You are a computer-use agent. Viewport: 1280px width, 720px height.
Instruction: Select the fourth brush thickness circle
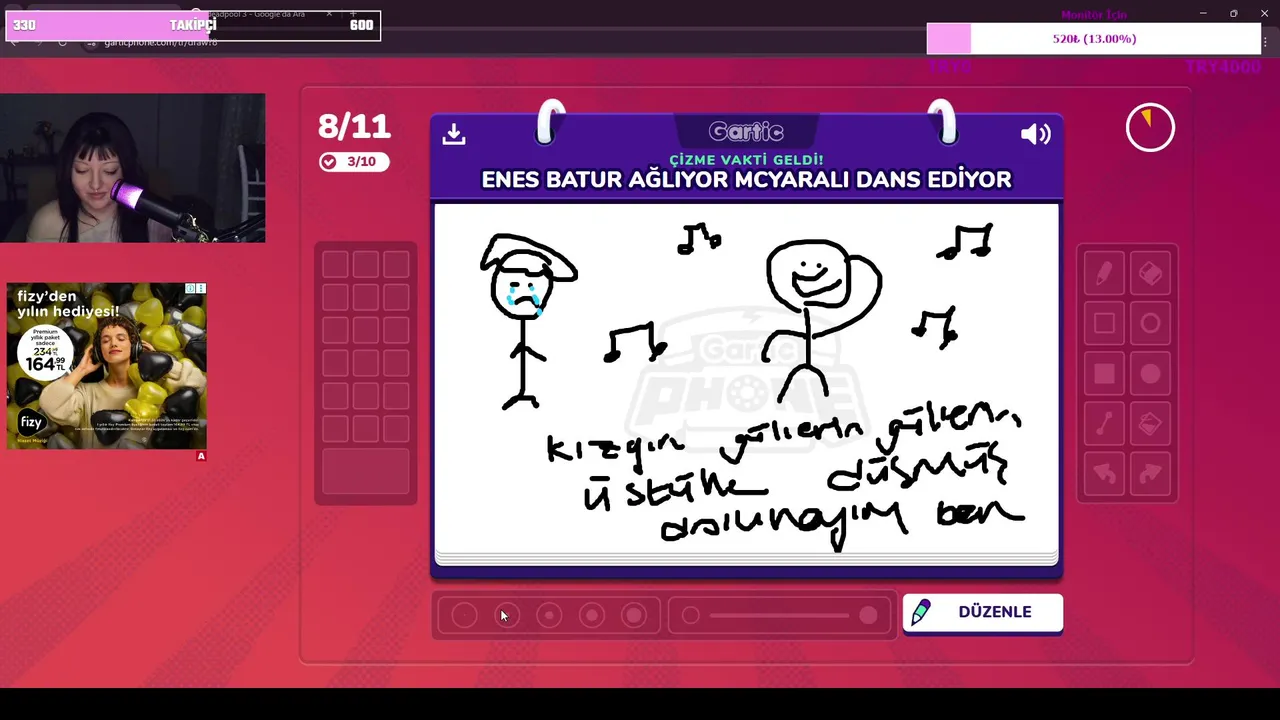pos(591,616)
